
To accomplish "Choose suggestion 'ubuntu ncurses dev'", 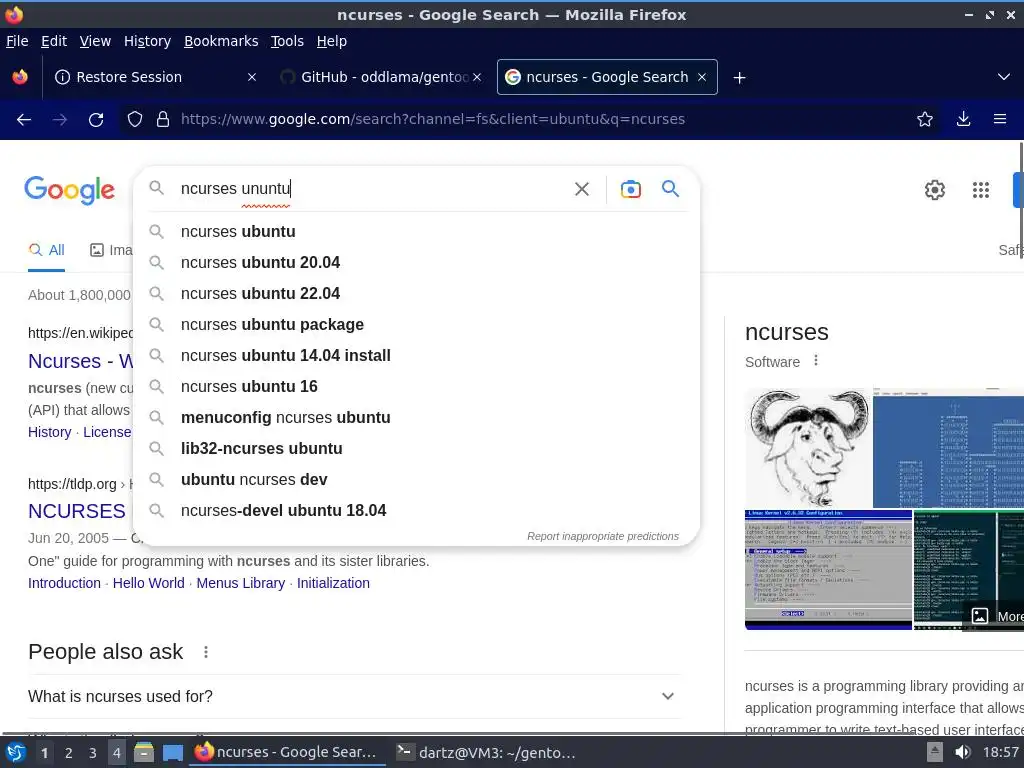I will coord(417,480).
